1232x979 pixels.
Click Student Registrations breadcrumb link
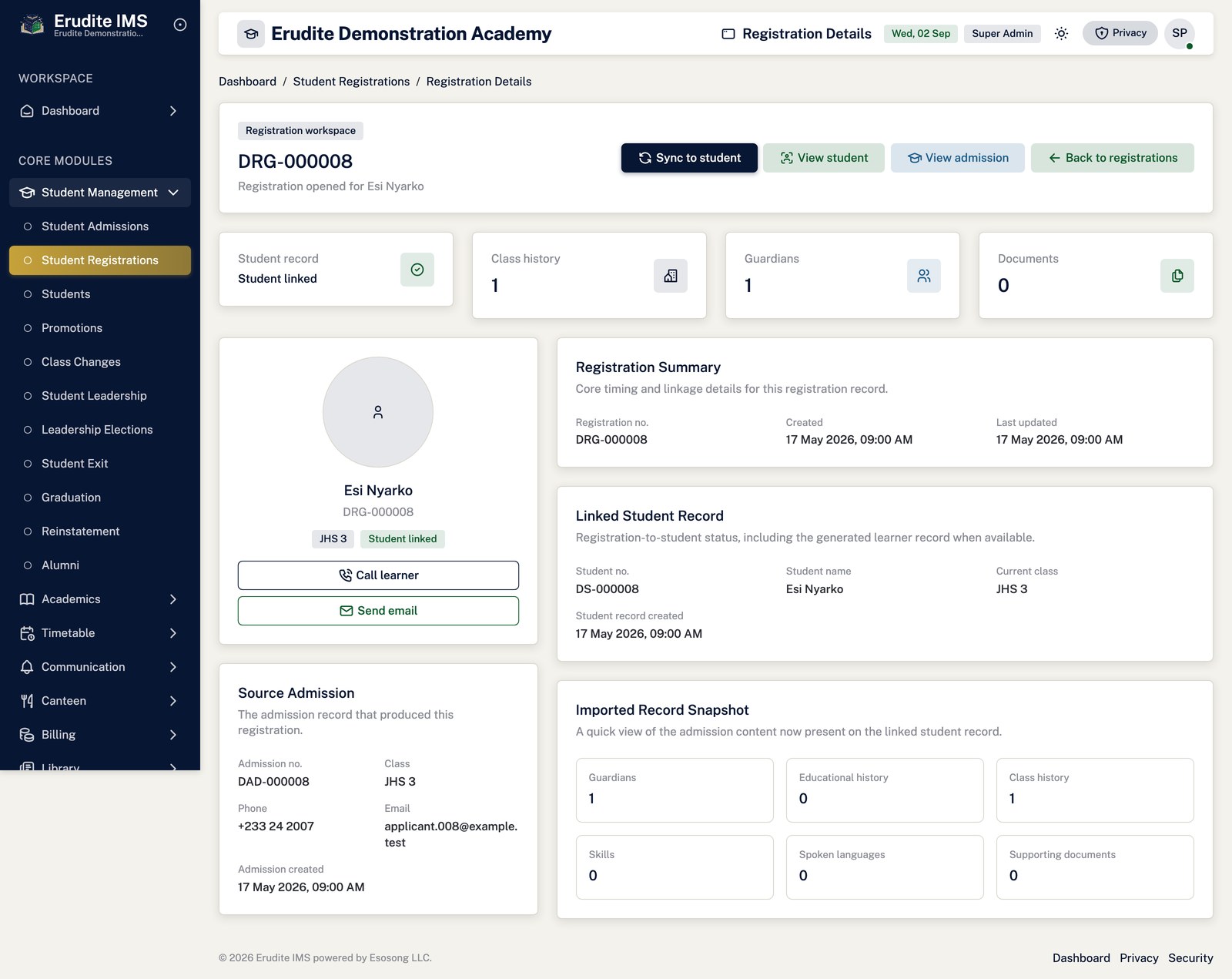click(351, 82)
